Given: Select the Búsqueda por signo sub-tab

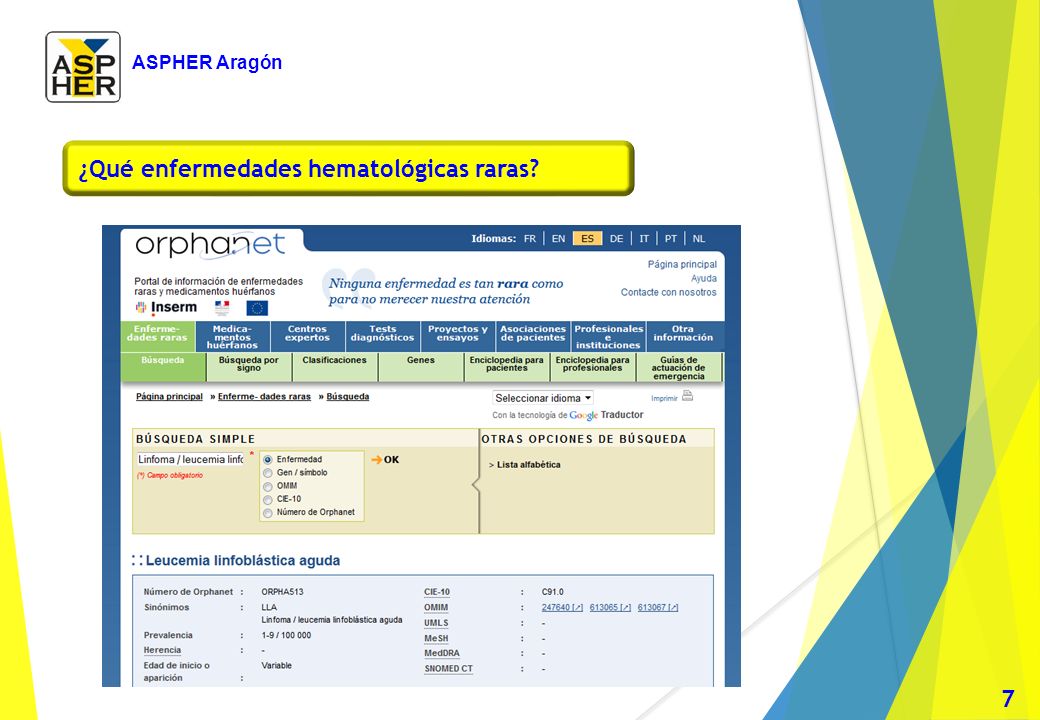Looking at the screenshot, I should pyautogui.click(x=249, y=367).
